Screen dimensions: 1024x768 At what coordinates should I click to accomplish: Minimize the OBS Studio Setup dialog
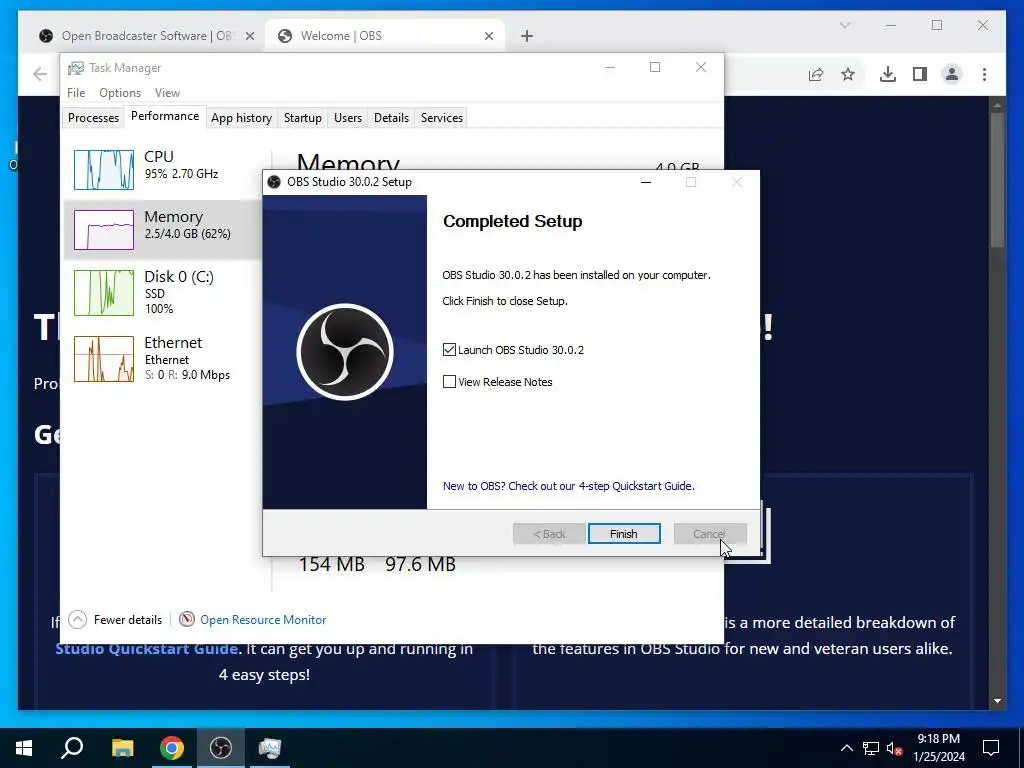tap(646, 182)
